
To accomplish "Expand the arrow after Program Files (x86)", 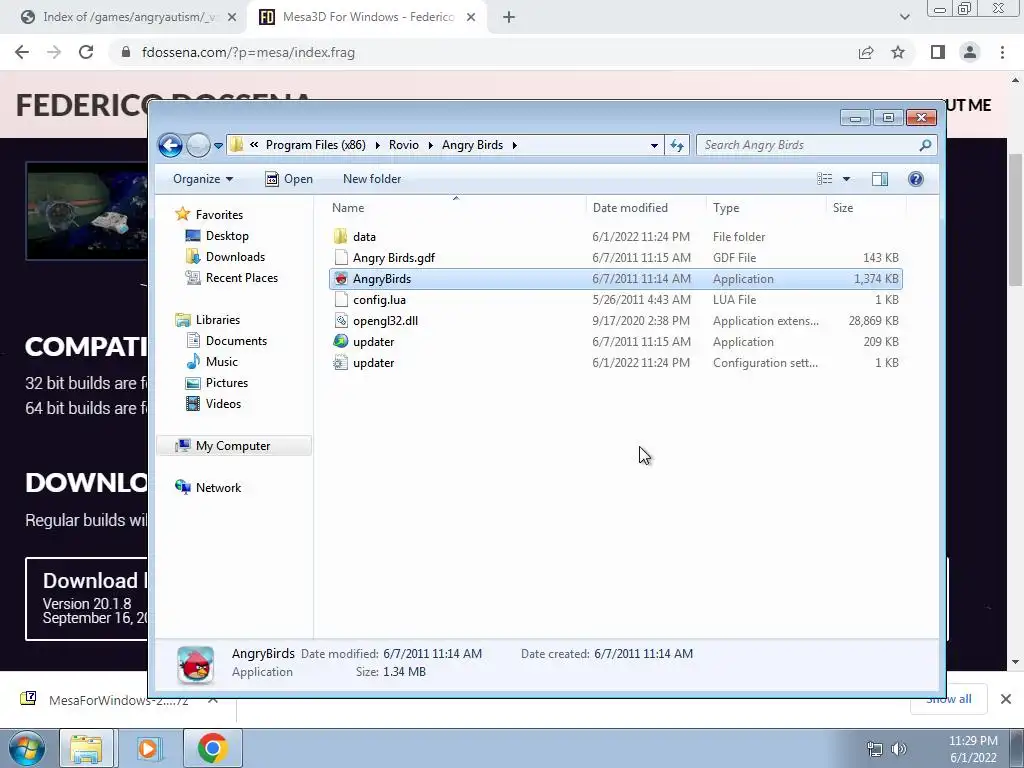I will 377,145.
